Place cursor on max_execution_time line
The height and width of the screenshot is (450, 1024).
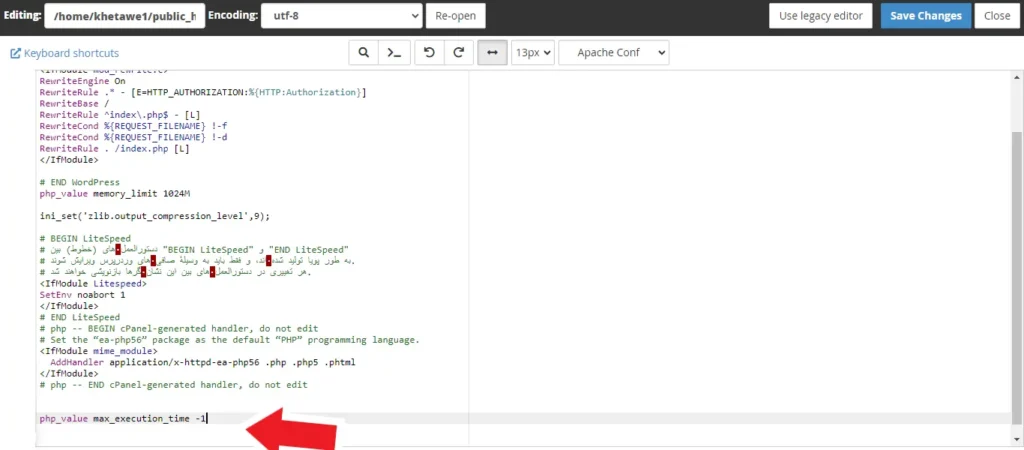(x=122, y=418)
